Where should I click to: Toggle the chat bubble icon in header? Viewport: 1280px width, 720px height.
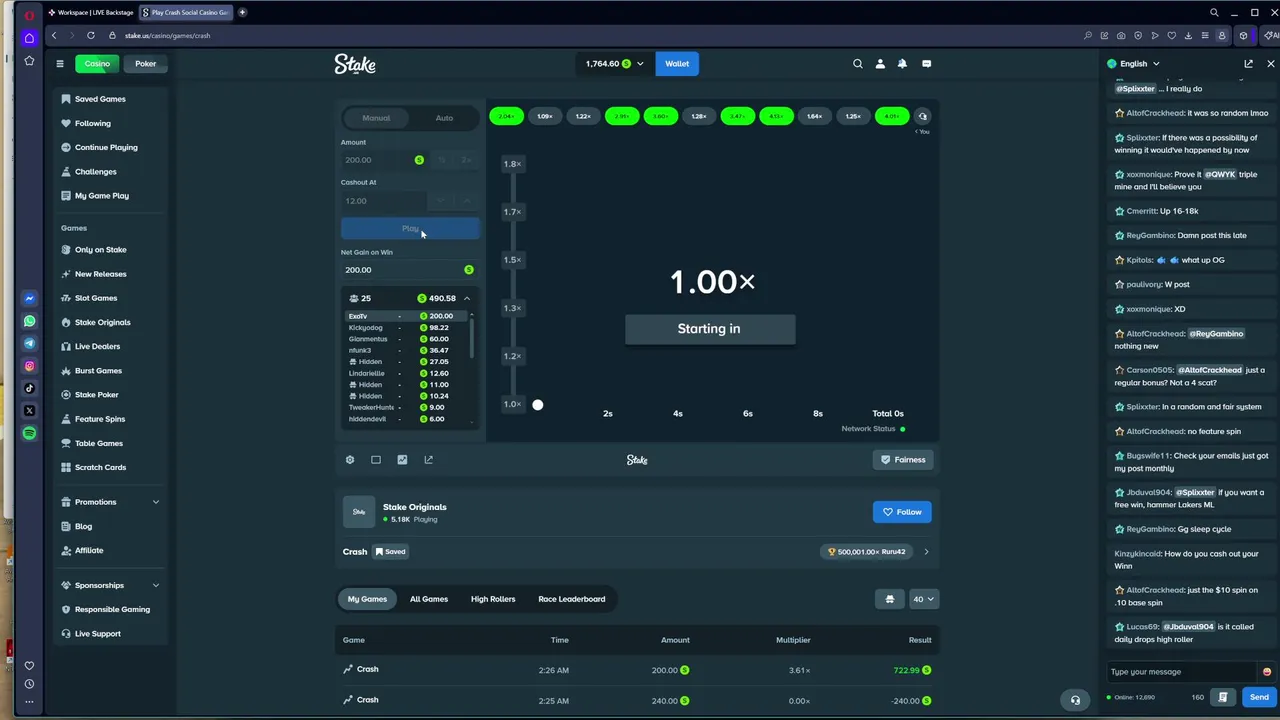pos(926,64)
